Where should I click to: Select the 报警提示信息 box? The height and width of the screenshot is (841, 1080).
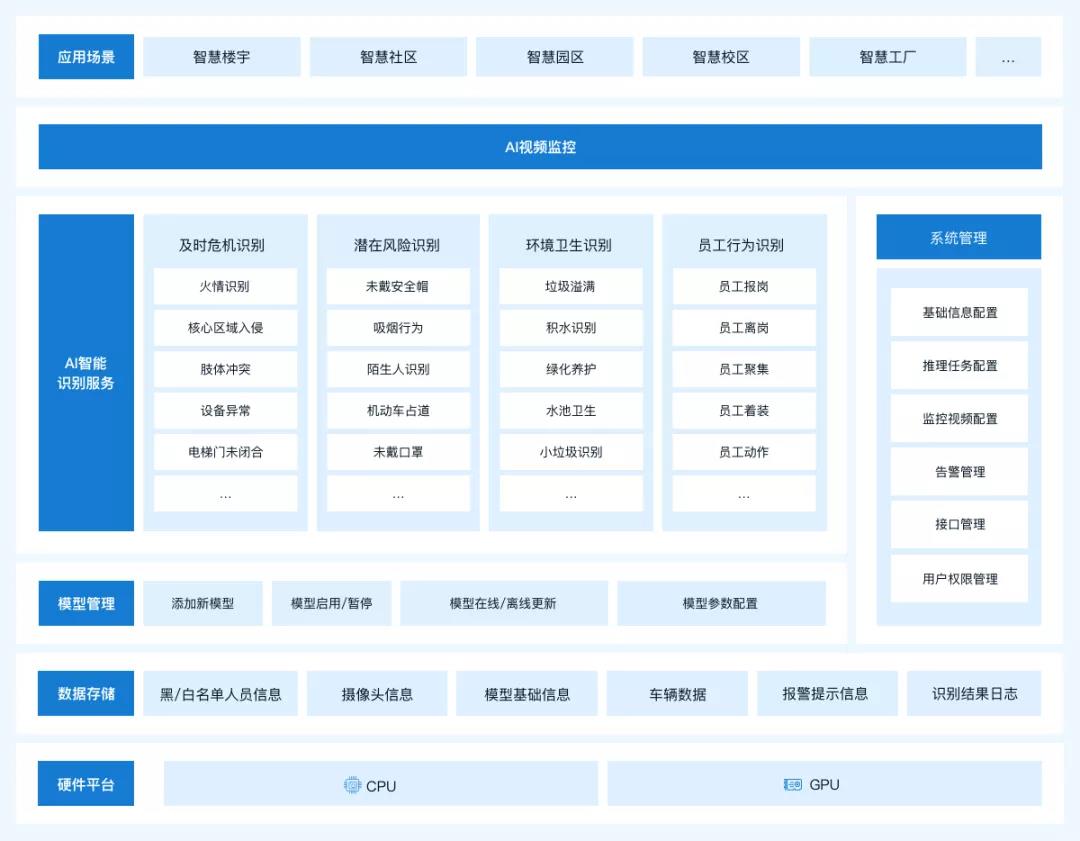coord(827,694)
